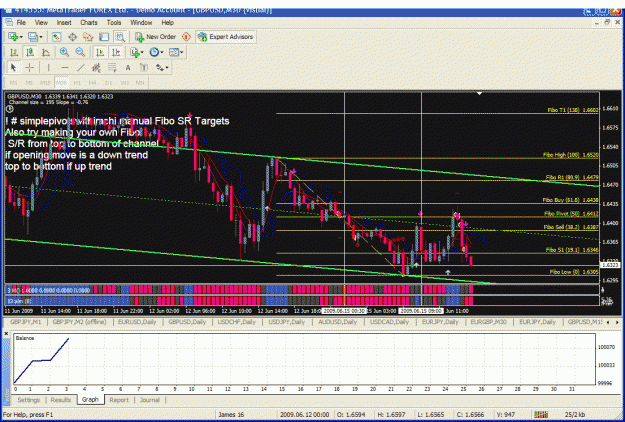
Task: Select the trendline drawing tool
Action: point(81,68)
